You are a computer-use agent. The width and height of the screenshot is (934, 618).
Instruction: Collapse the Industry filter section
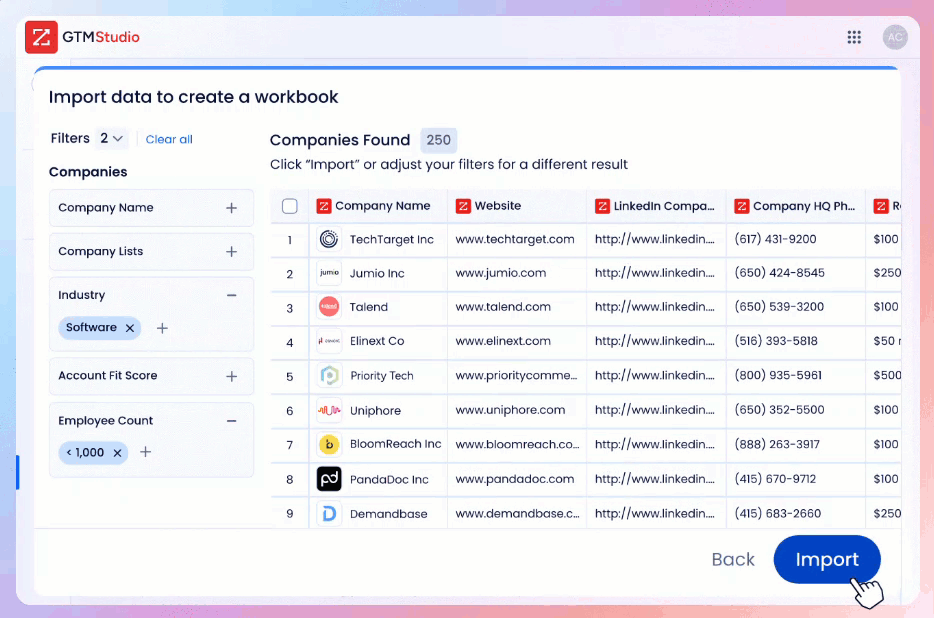pos(232,295)
